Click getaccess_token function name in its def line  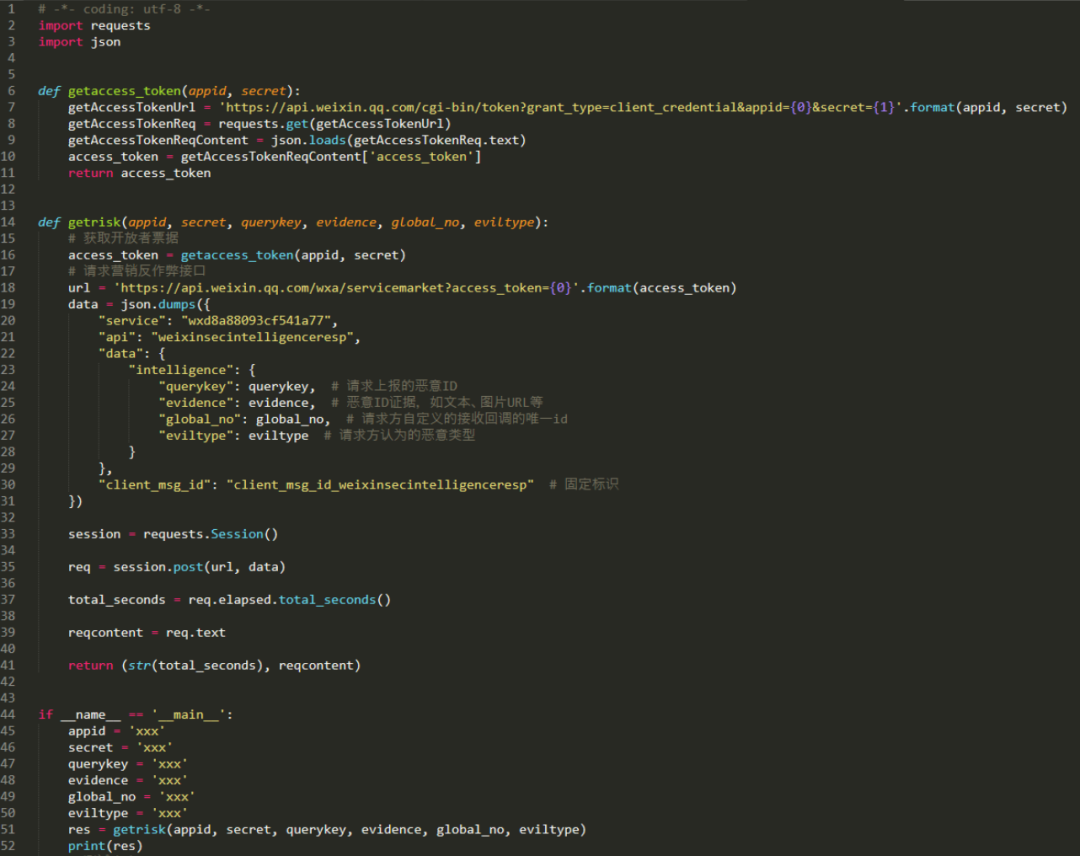click(x=127, y=91)
